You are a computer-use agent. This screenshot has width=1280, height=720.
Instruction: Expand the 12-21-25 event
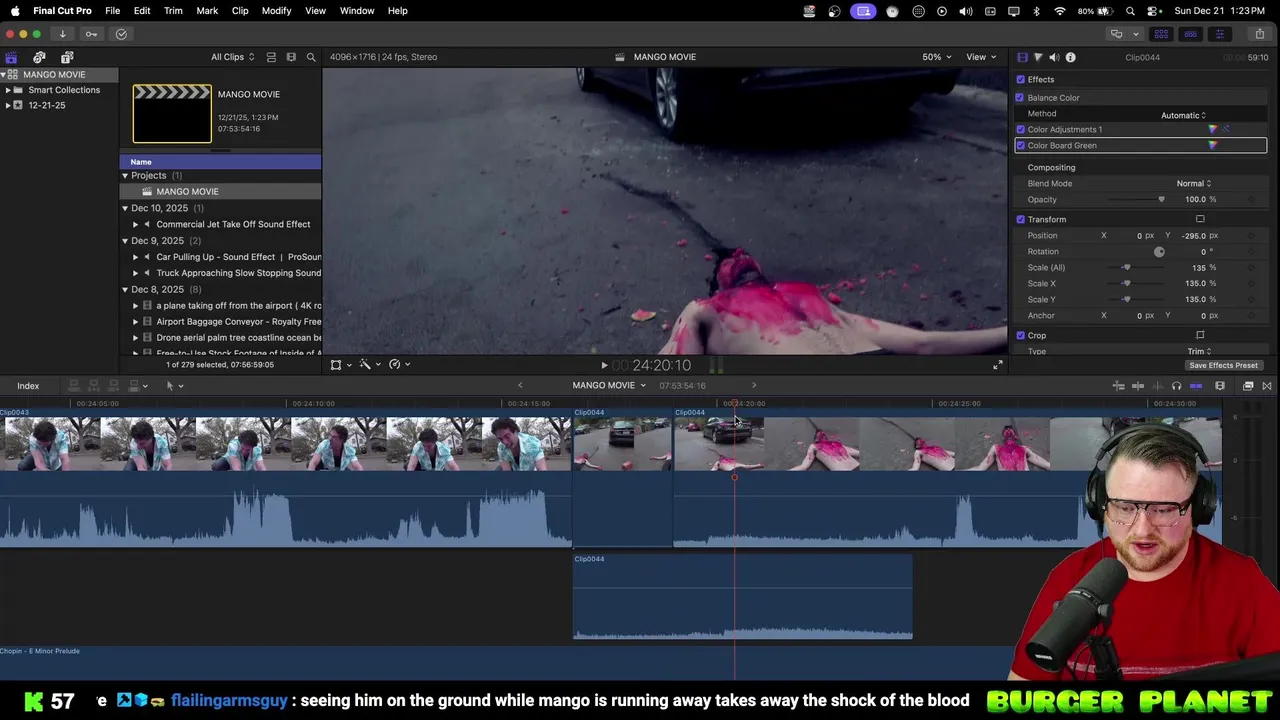click(x=8, y=105)
